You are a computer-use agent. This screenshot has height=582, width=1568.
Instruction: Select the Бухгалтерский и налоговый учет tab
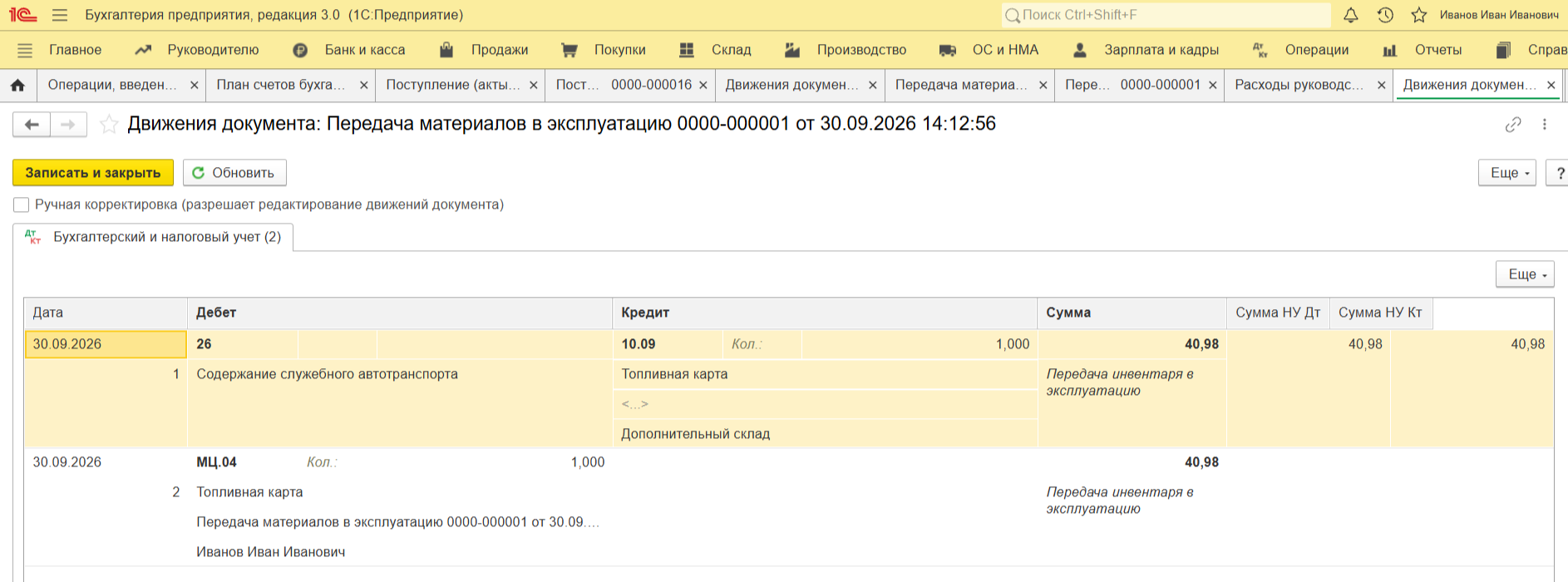[154, 237]
